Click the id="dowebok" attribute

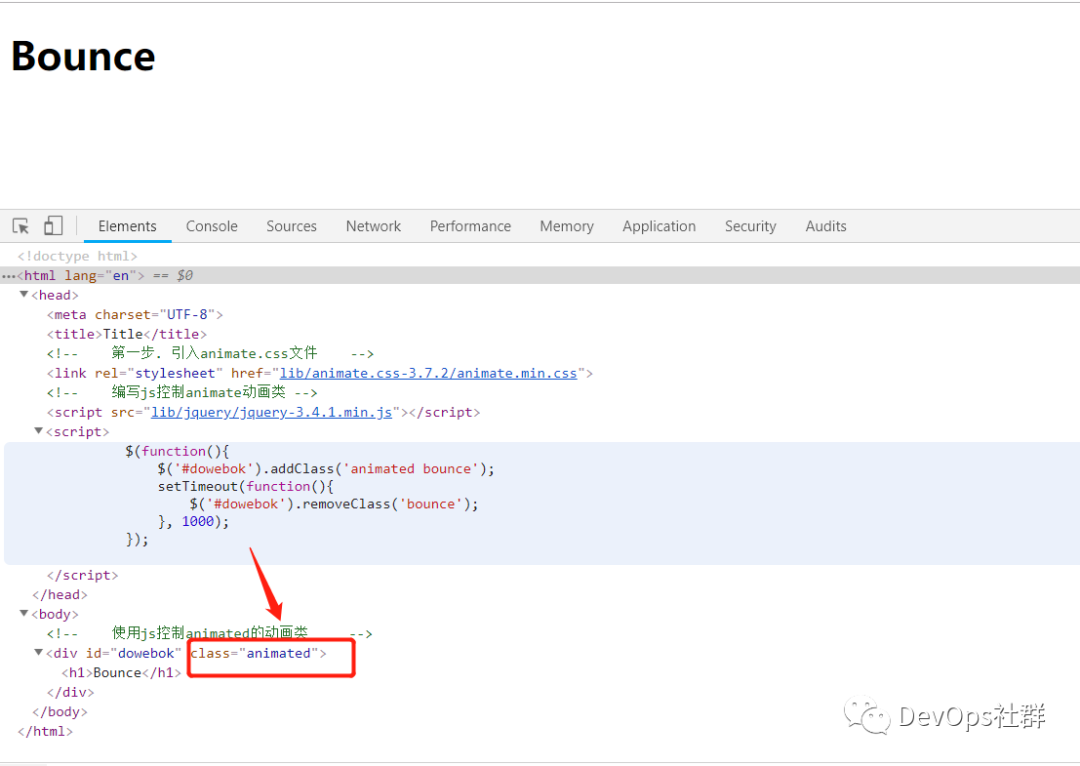point(134,653)
